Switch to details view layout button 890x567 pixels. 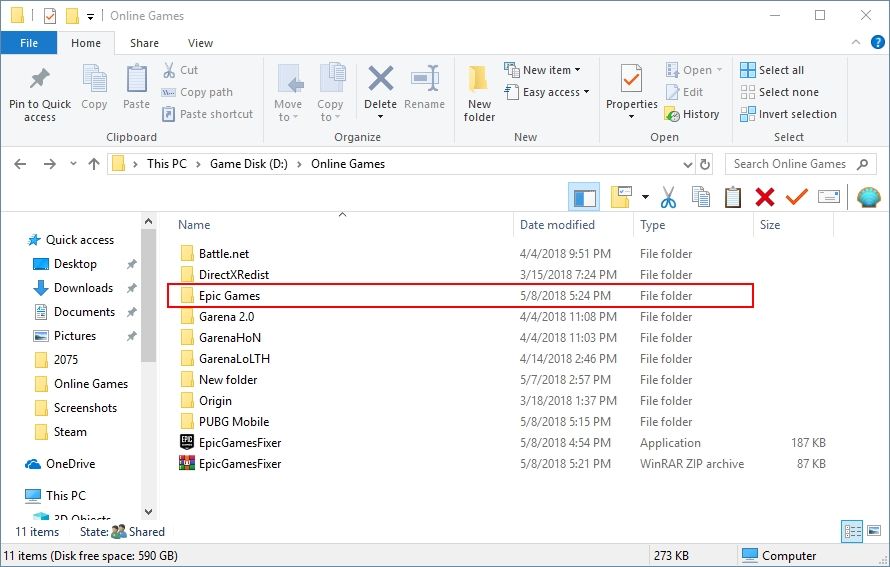(852, 532)
